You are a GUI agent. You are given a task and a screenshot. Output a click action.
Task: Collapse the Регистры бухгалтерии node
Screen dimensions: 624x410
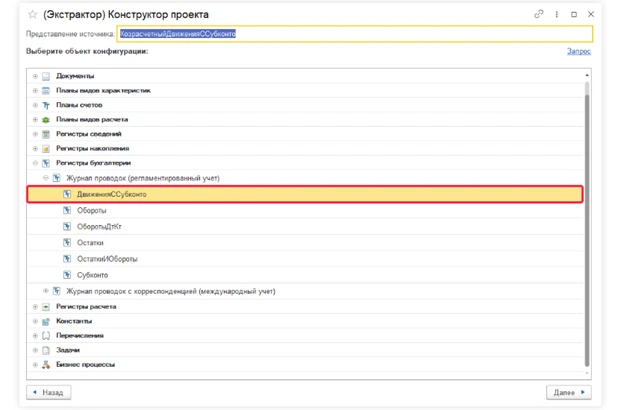coord(35,163)
